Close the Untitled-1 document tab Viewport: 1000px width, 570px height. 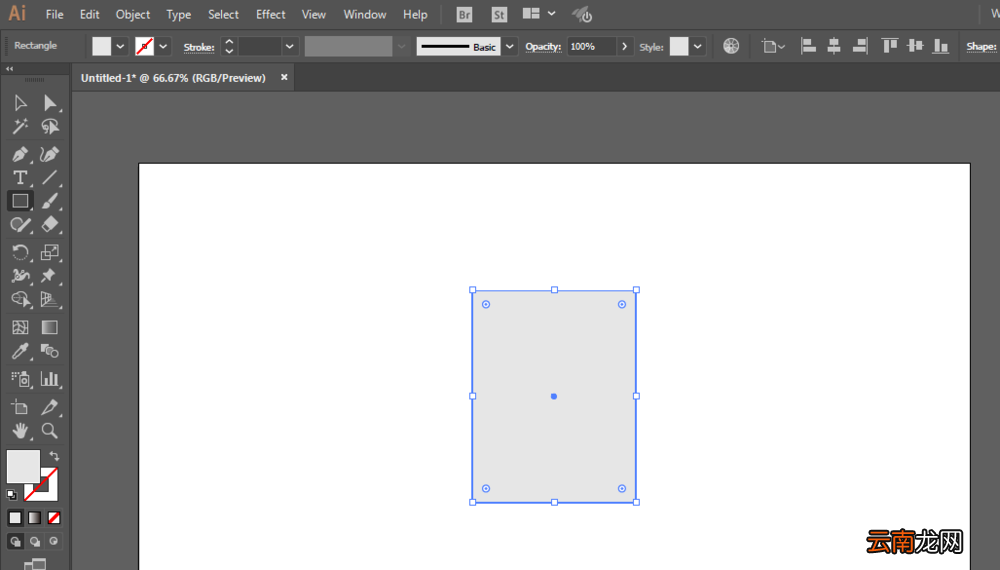[284, 77]
